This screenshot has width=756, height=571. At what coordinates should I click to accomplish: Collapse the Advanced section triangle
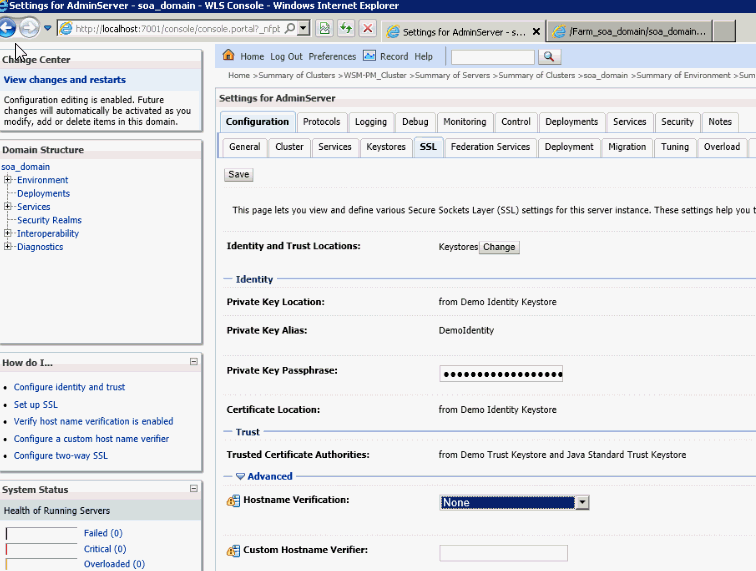240,476
